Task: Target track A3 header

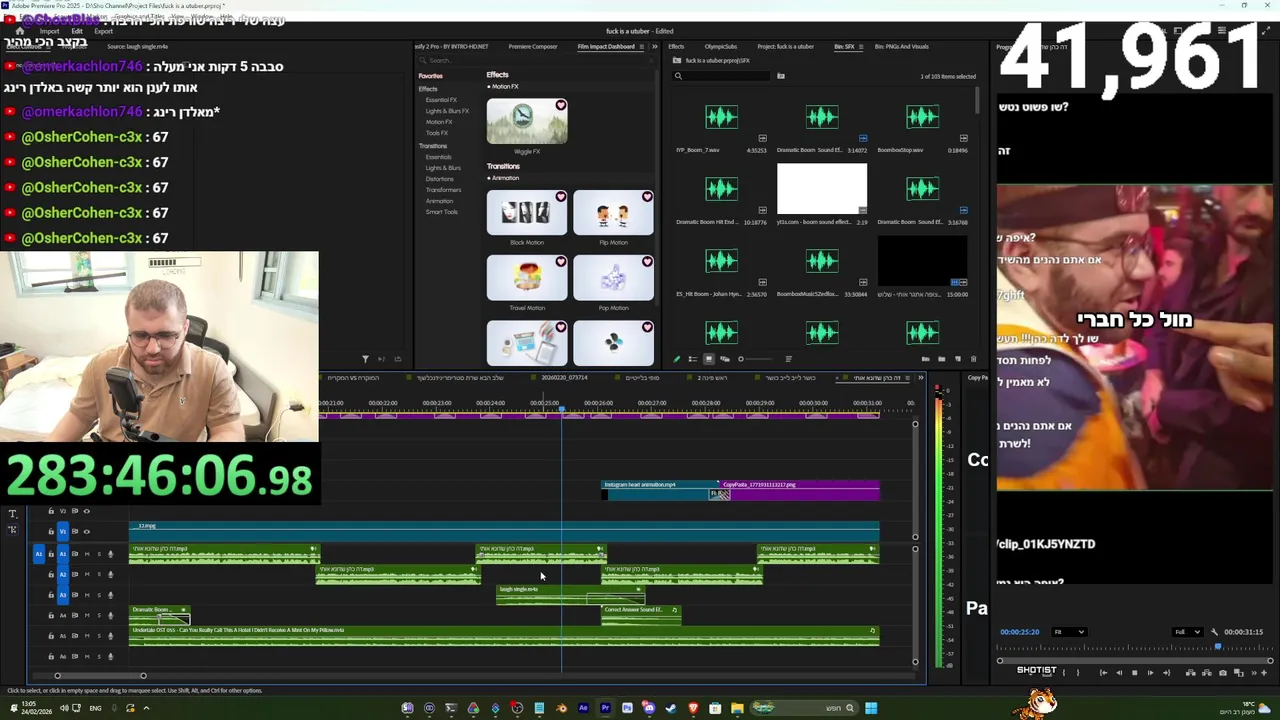Action: (x=63, y=595)
